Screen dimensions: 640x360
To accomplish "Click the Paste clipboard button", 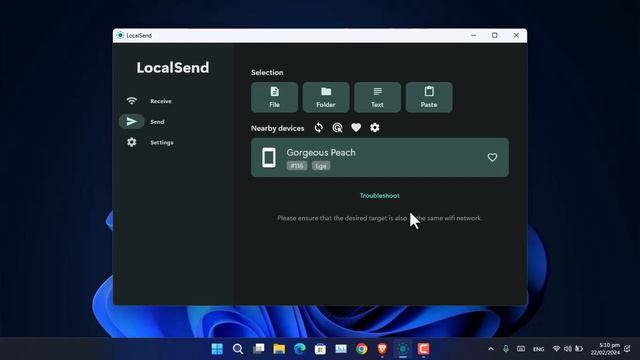I will [x=429, y=97].
